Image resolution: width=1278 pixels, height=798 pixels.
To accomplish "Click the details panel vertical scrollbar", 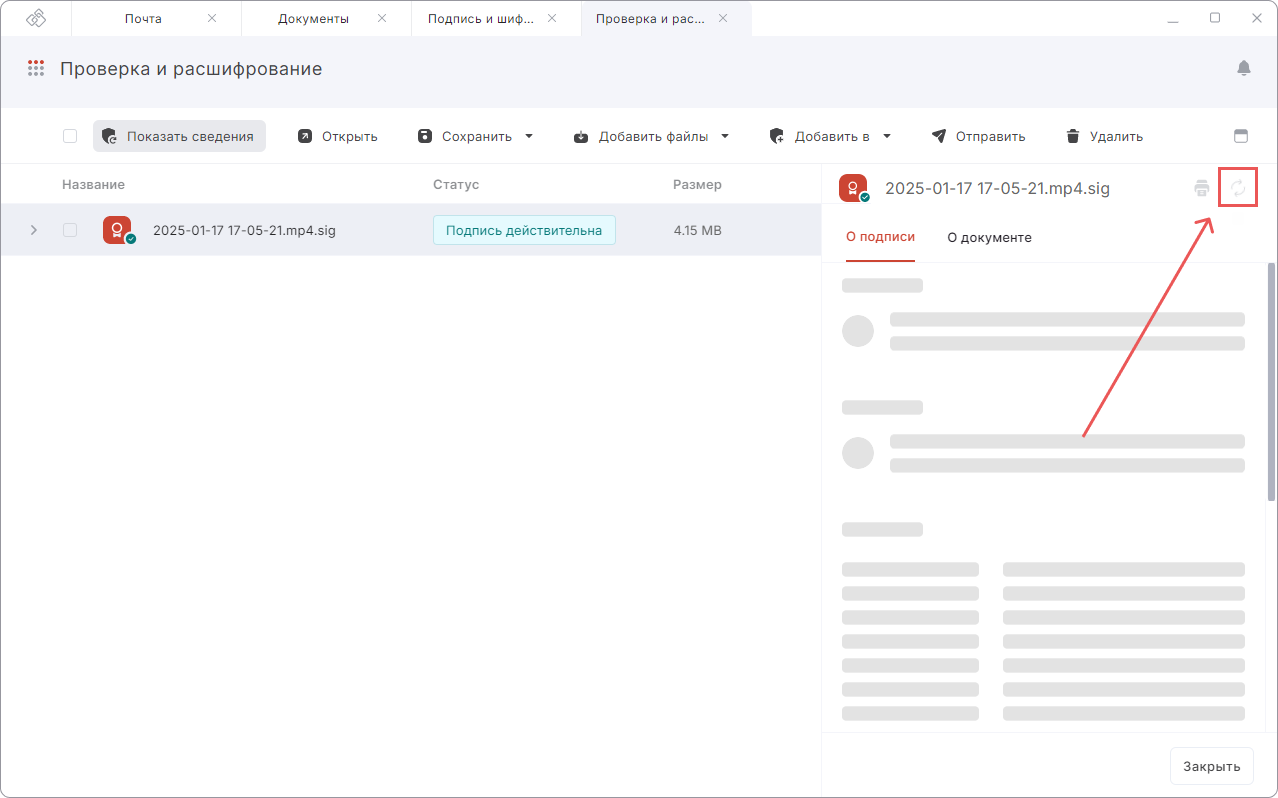I will [1272, 380].
